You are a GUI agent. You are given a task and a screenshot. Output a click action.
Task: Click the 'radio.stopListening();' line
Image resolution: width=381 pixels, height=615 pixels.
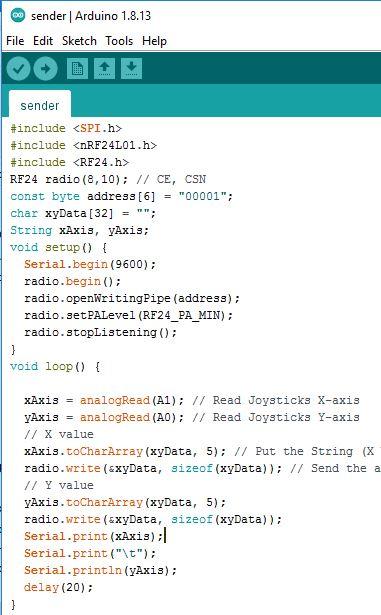pyautogui.click(x=100, y=332)
